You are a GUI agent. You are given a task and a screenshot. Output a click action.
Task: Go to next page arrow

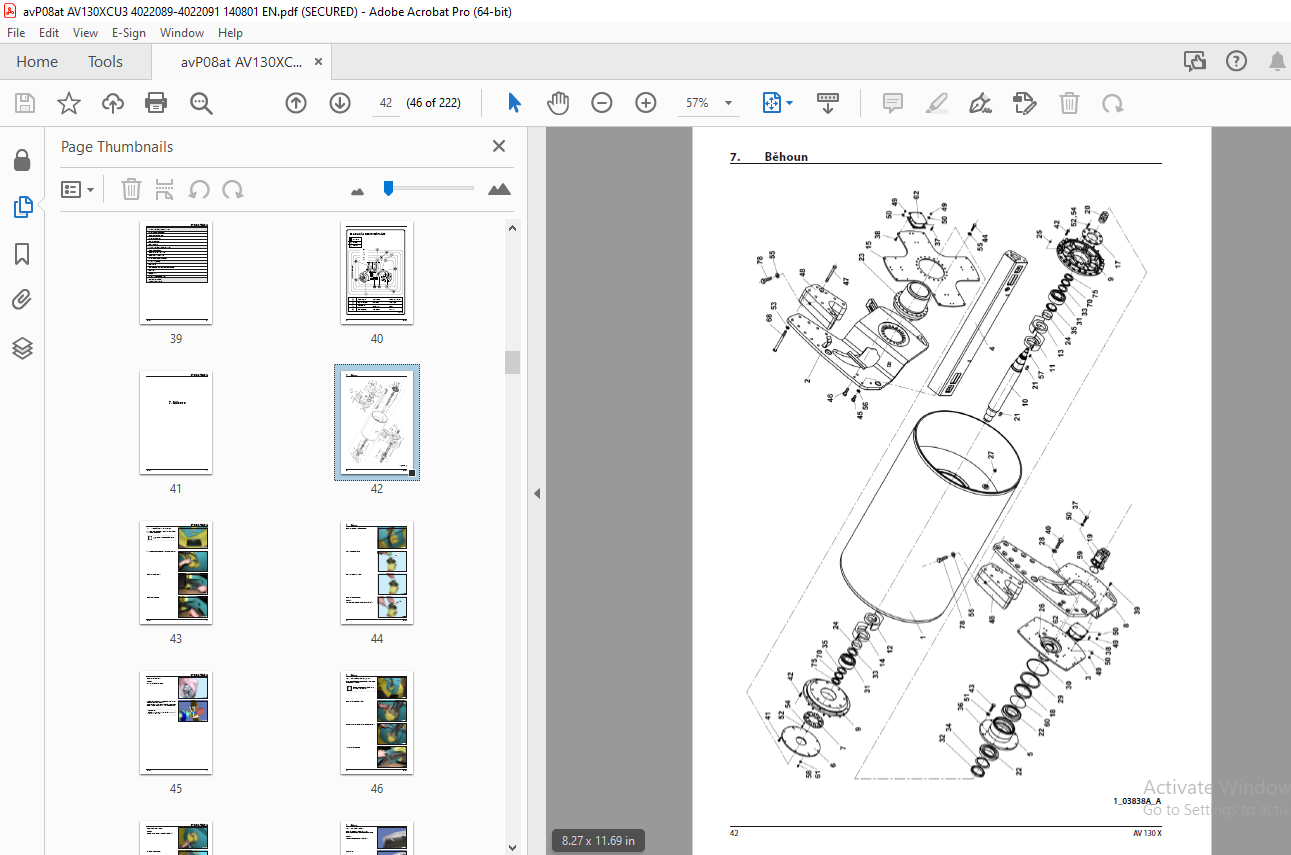[x=340, y=103]
